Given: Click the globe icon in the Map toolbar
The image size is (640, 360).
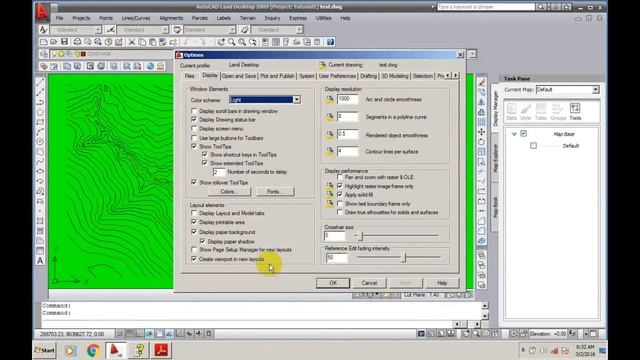Looking at the screenshot, I should point(150,66).
